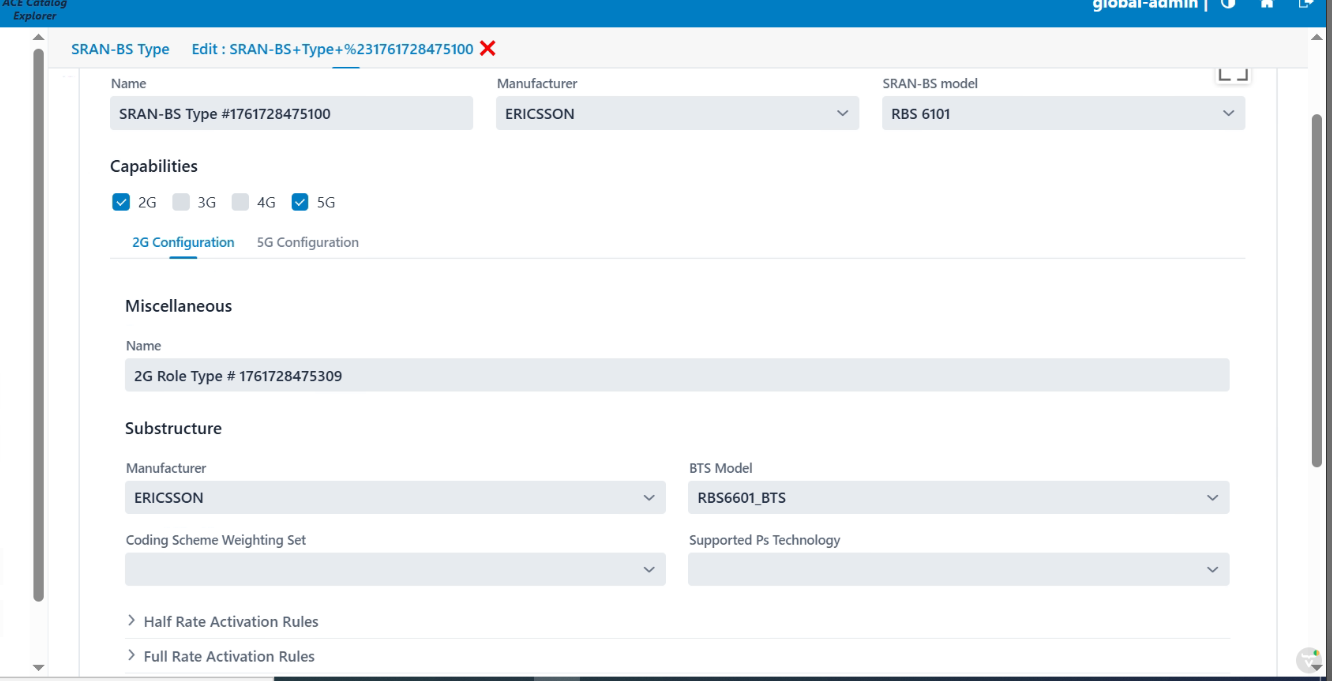The width and height of the screenshot is (1332, 681).
Task: Click the fullscreen expand icon
Action: (x=1233, y=73)
